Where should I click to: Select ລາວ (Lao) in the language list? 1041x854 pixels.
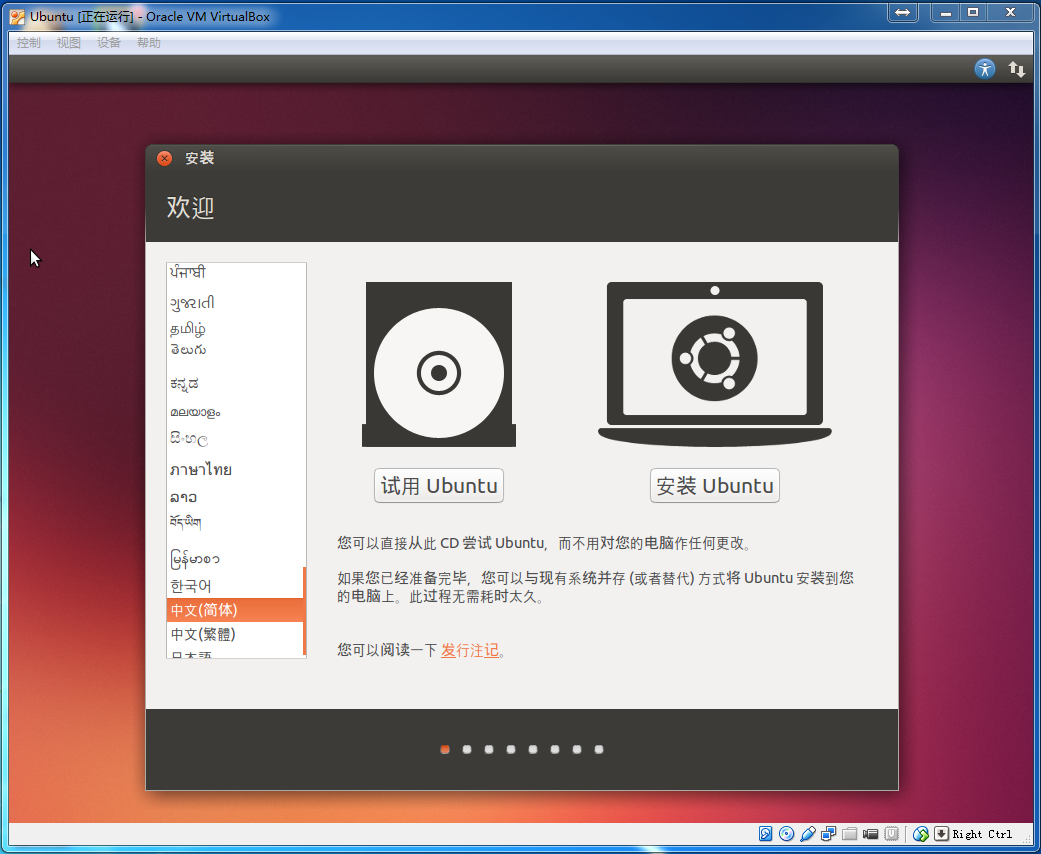tap(235, 497)
